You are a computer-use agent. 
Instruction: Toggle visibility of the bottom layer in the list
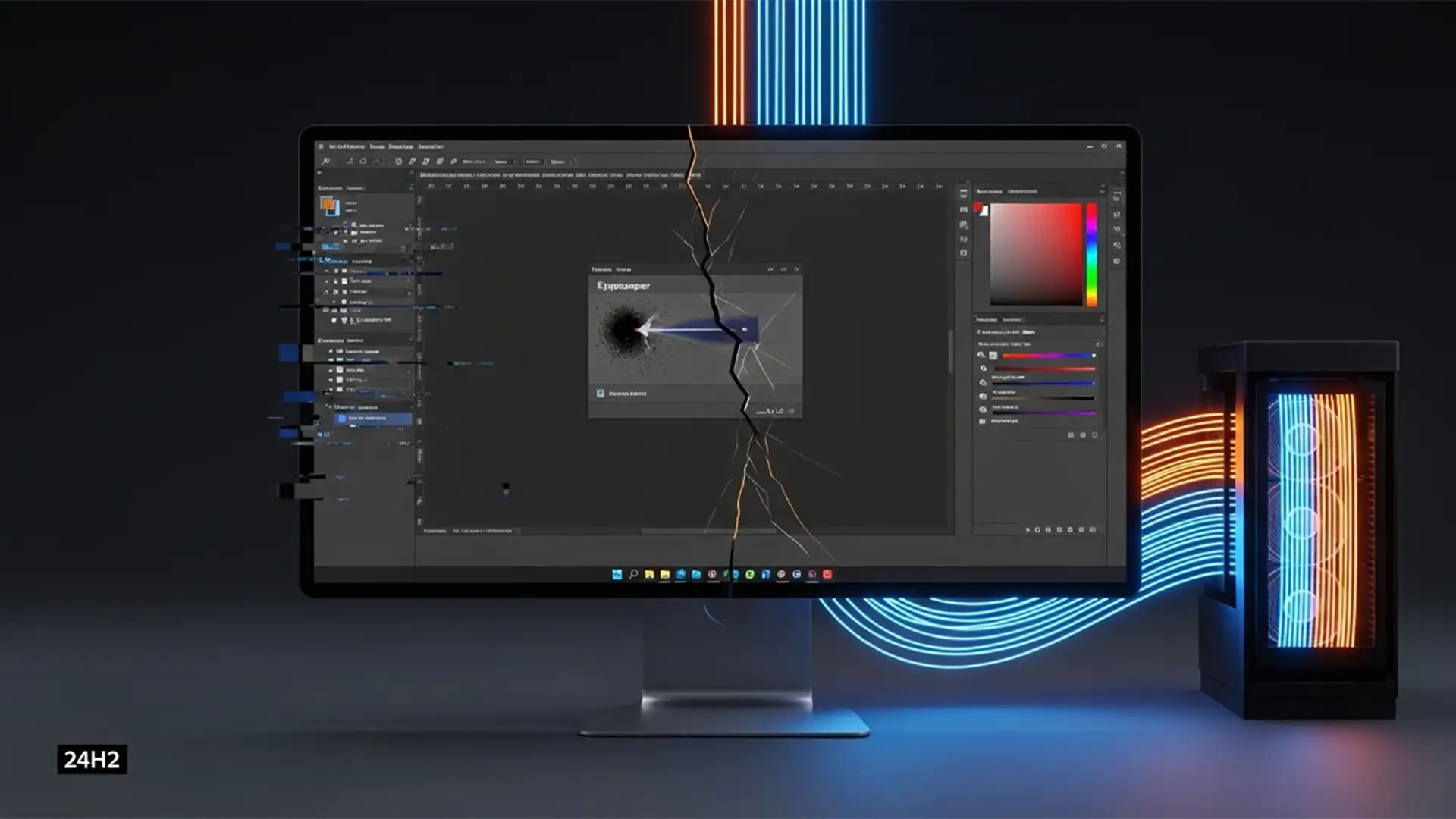point(330,390)
